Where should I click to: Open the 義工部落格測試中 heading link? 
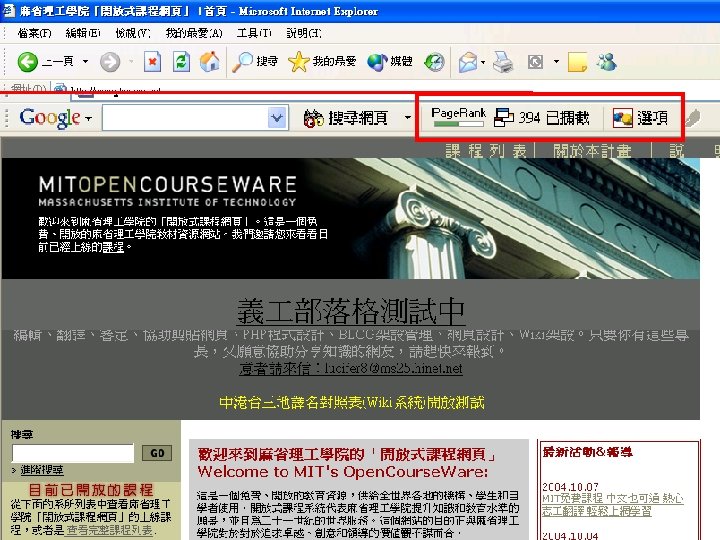[351, 311]
